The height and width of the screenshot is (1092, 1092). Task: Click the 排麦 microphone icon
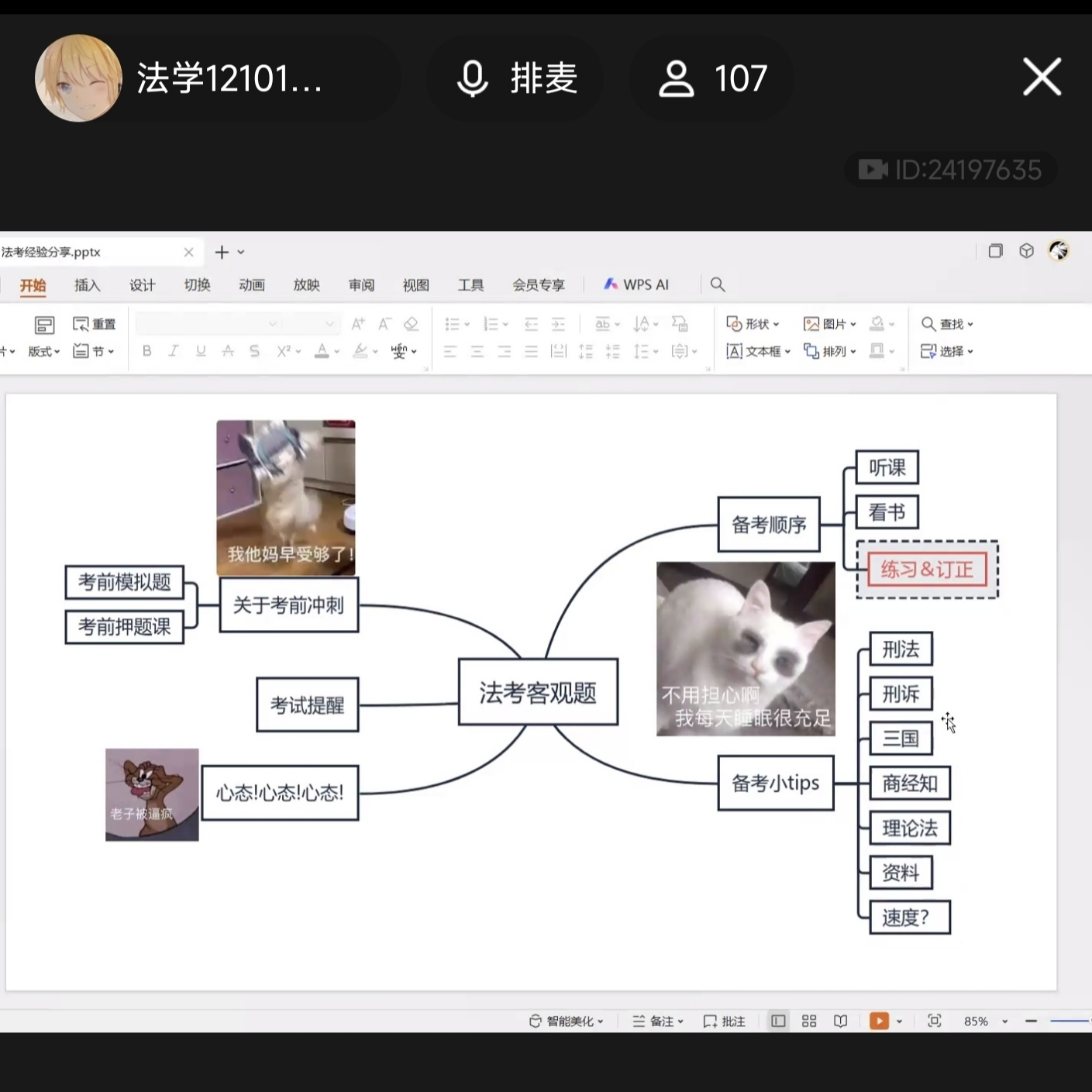point(472,79)
